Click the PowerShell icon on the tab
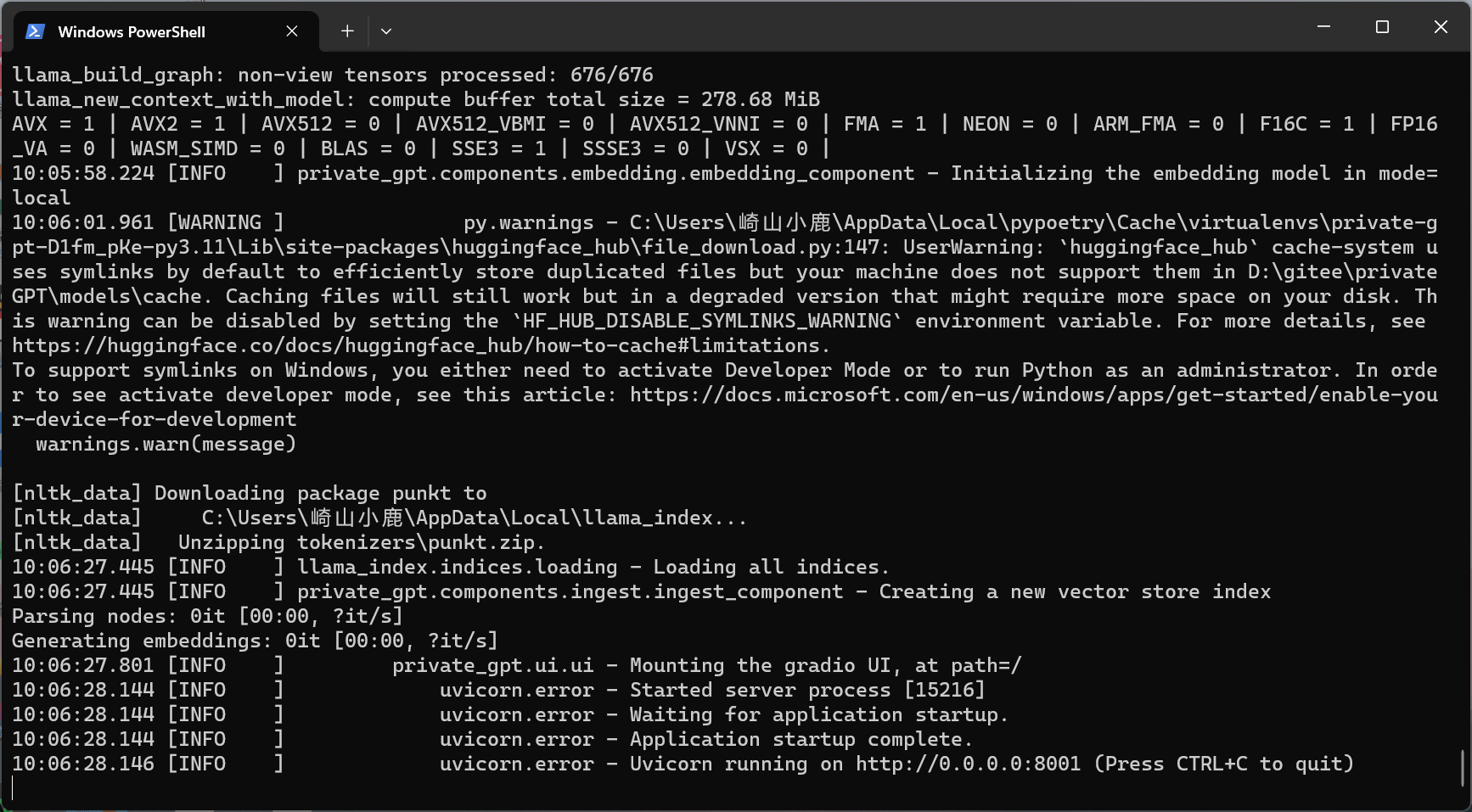The image size is (1472, 812). click(35, 31)
